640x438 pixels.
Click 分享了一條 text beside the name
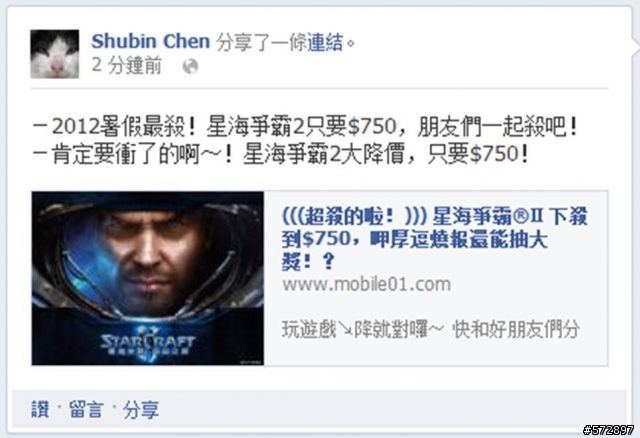click(x=261, y=42)
